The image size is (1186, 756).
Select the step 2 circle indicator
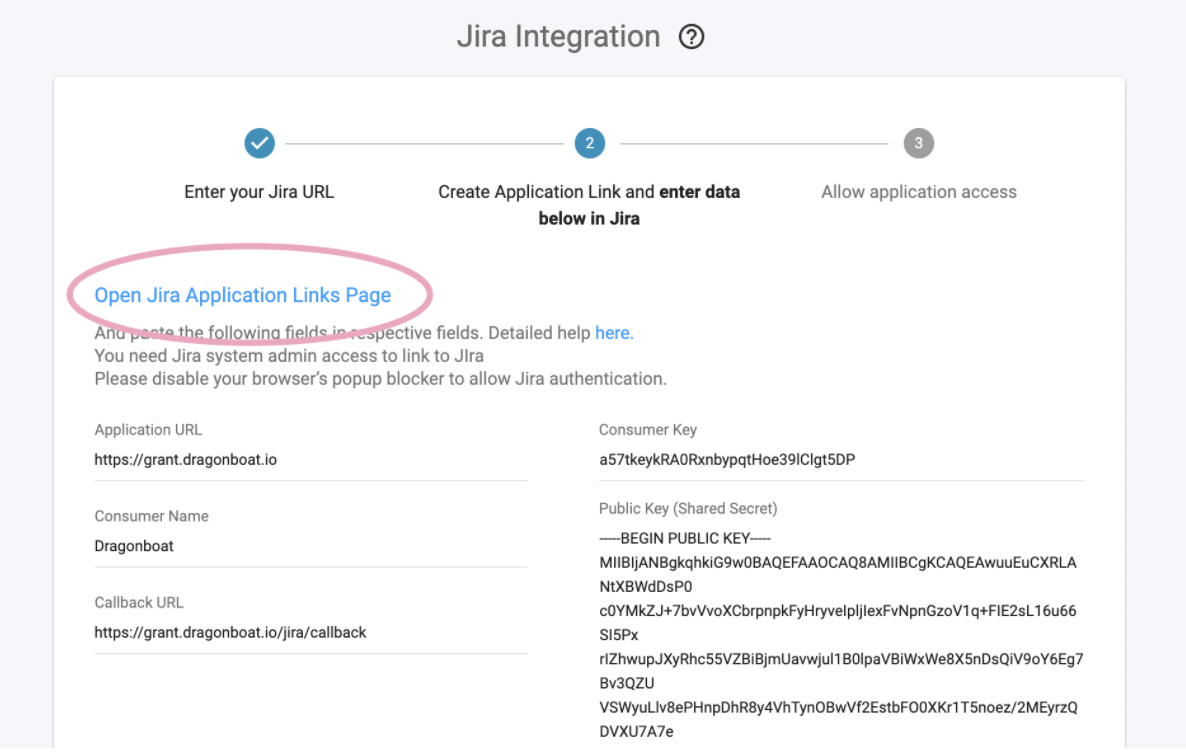click(x=589, y=143)
